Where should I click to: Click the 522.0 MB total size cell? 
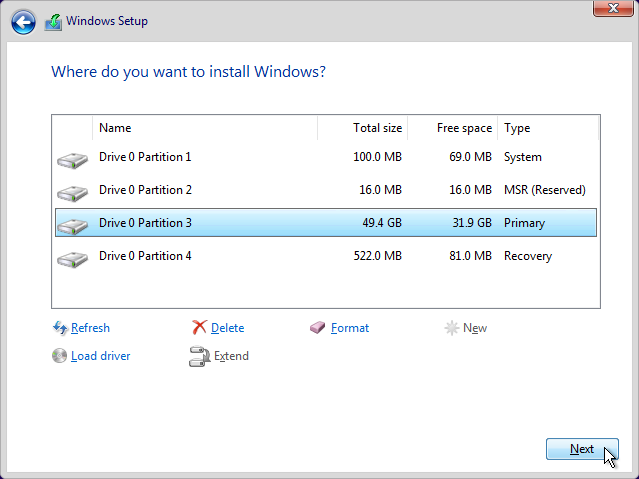377,256
